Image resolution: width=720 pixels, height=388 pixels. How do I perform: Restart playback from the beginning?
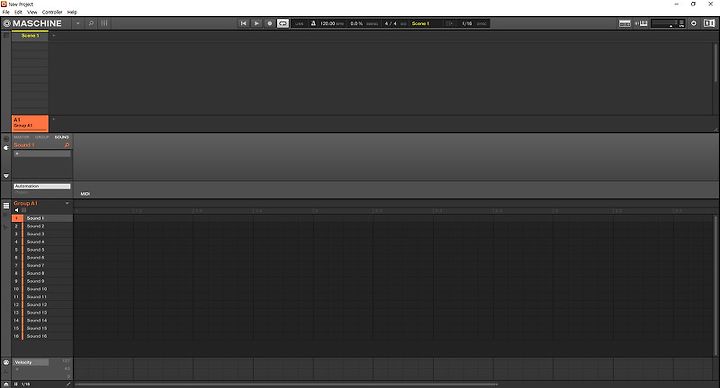click(243, 23)
